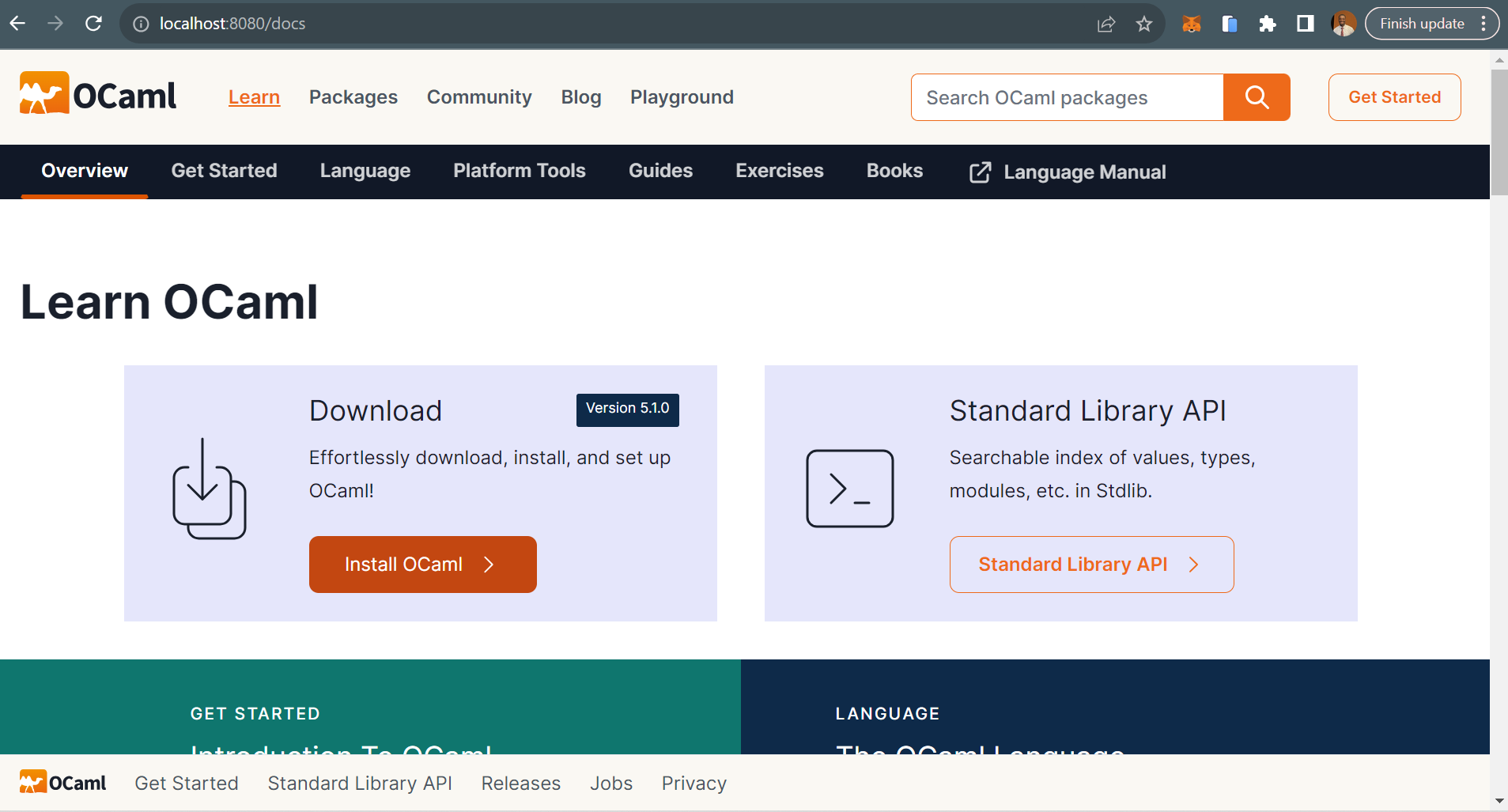Screen dimensions: 1508x812
Task: Open the Privacy link in the footer
Action: [x=694, y=783]
